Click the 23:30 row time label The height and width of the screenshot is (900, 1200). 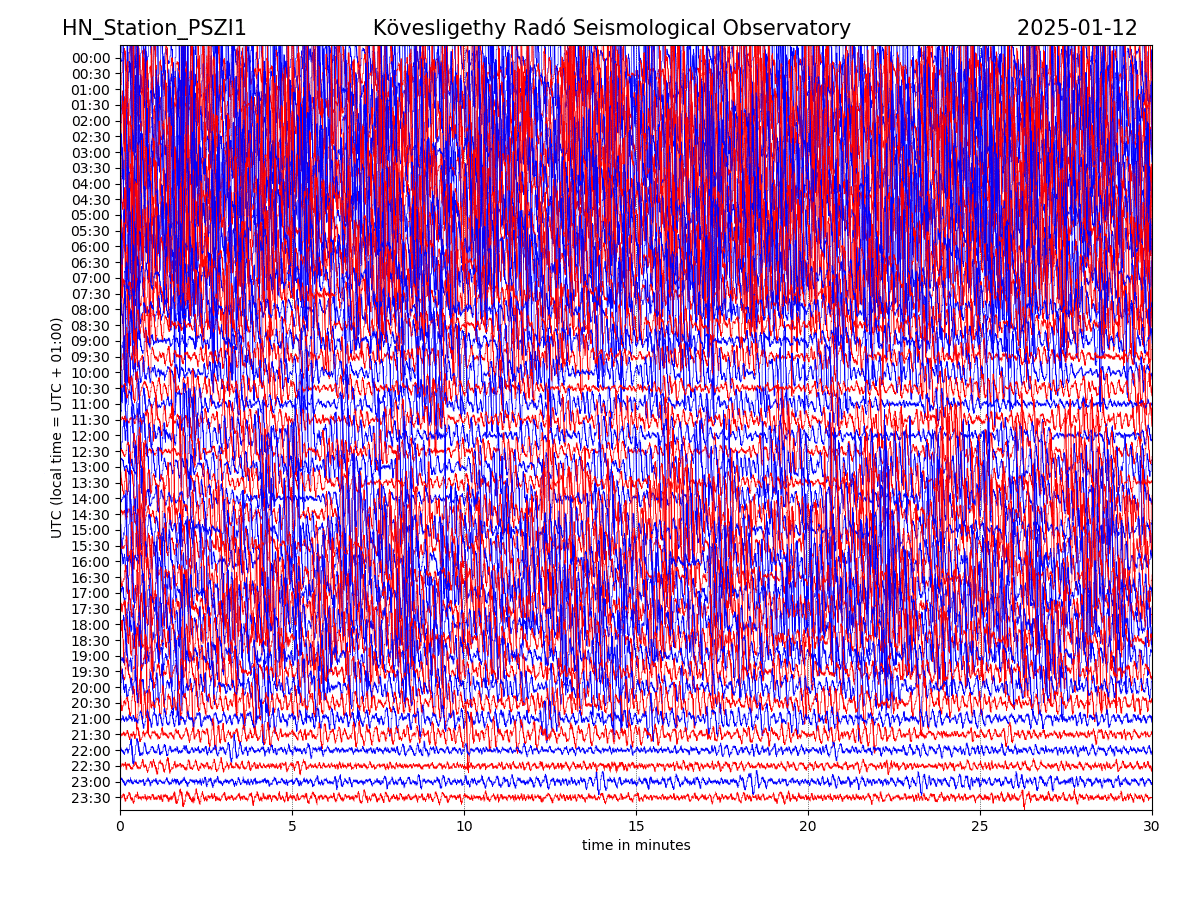[90, 798]
